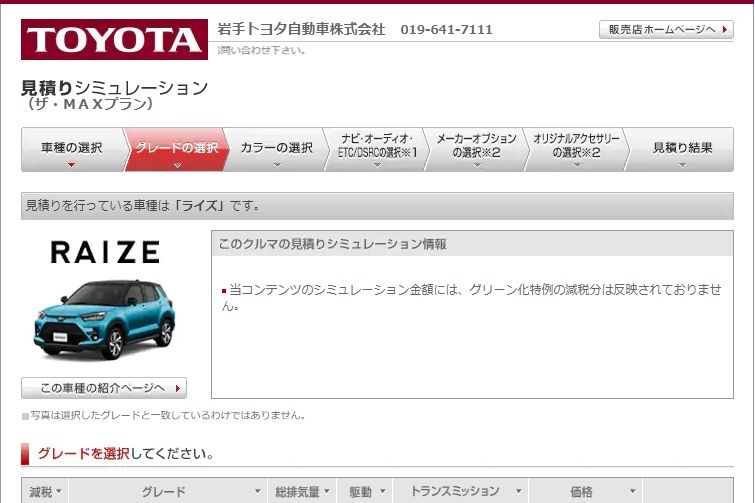Click the 見積りシミュレーション heading
The image size is (755, 503).
click(x=115, y=88)
